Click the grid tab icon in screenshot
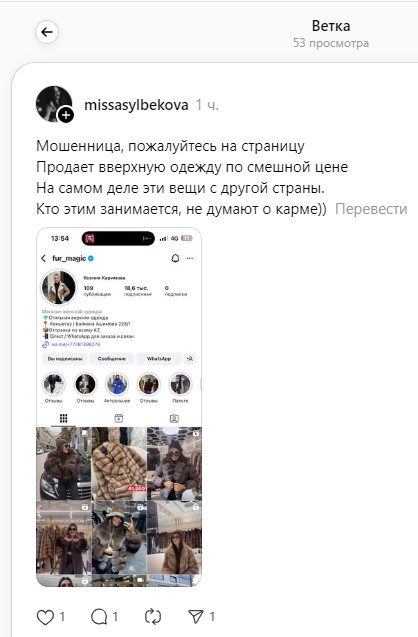The width and height of the screenshot is (418, 637). tap(63, 418)
